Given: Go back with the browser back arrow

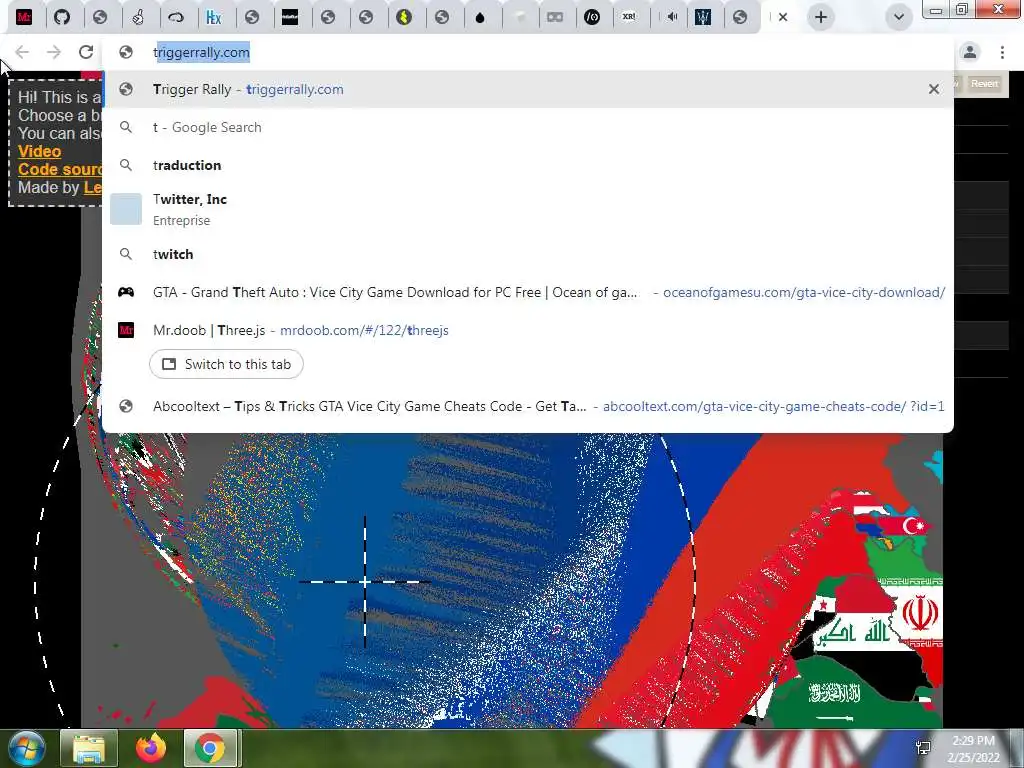Looking at the screenshot, I should (22, 52).
